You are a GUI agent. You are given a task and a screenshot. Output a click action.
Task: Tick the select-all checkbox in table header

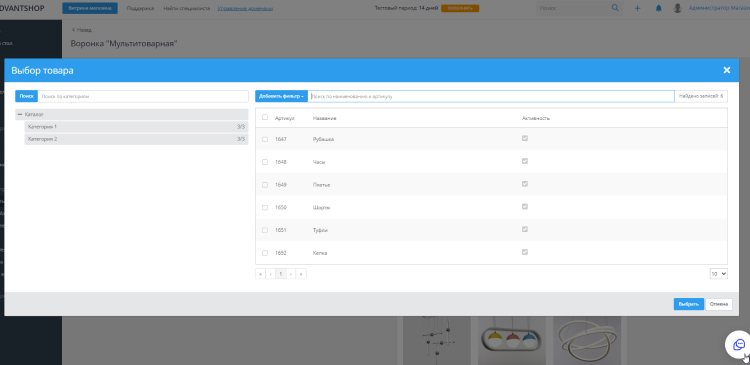[265, 117]
